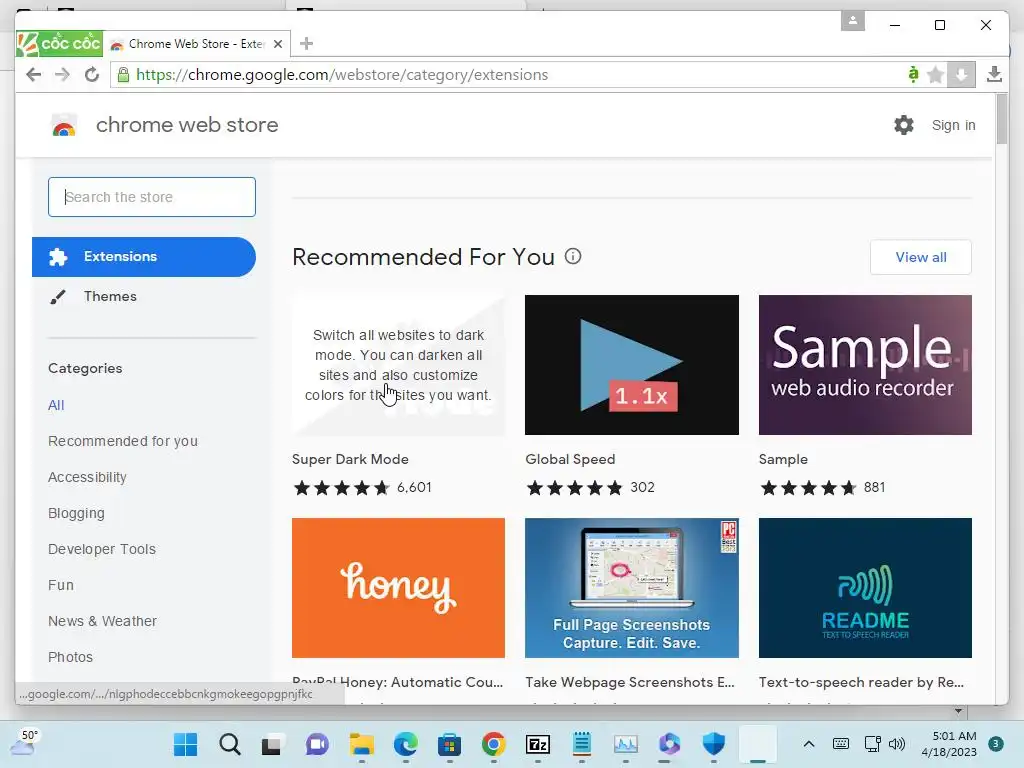Go forward to the next page
Image resolution: width=1024 pixels, height=768 pixels.
[x=62, y=74]
